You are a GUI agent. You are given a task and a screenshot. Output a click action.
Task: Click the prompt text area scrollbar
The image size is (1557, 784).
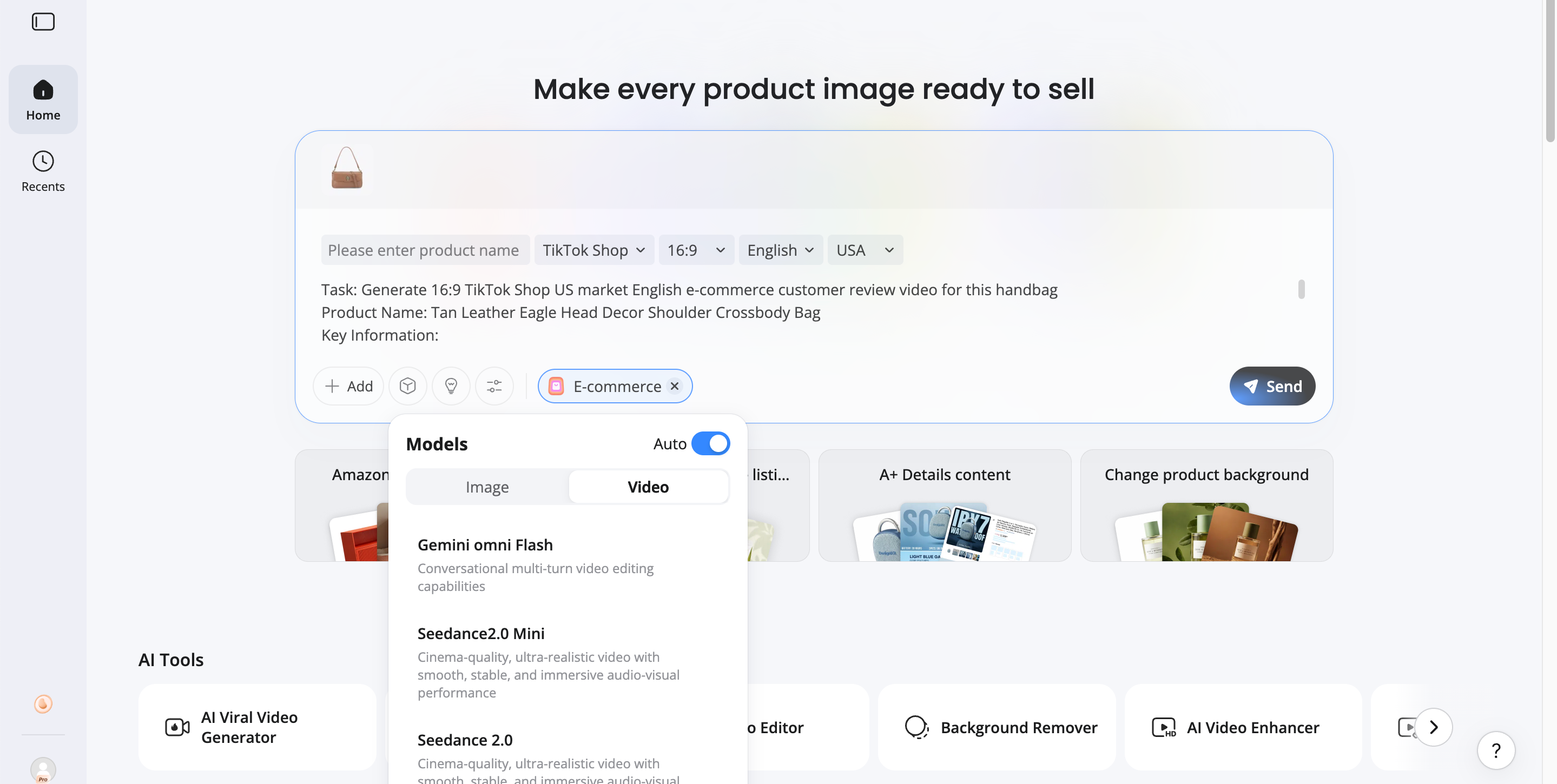pyautogui.click(x=1301, y=289)
